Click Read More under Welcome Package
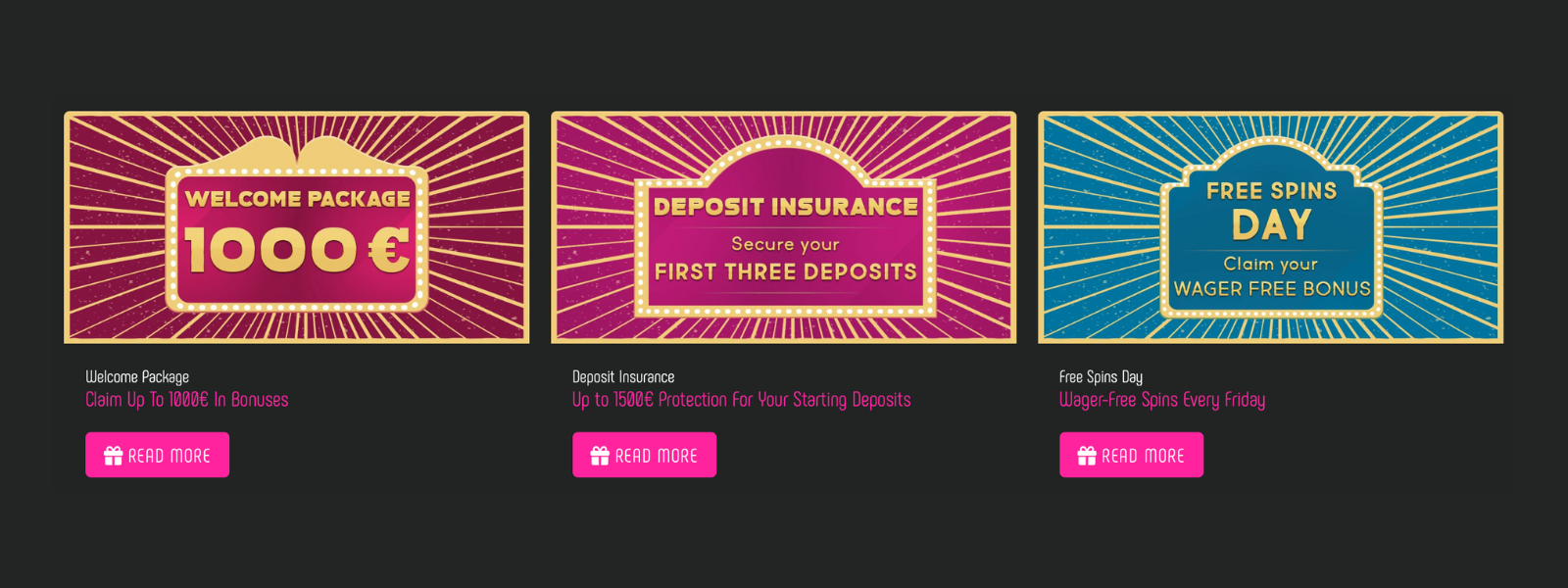Image resolution: width=1568 pixels, height=588 pixels. (157, 454)
